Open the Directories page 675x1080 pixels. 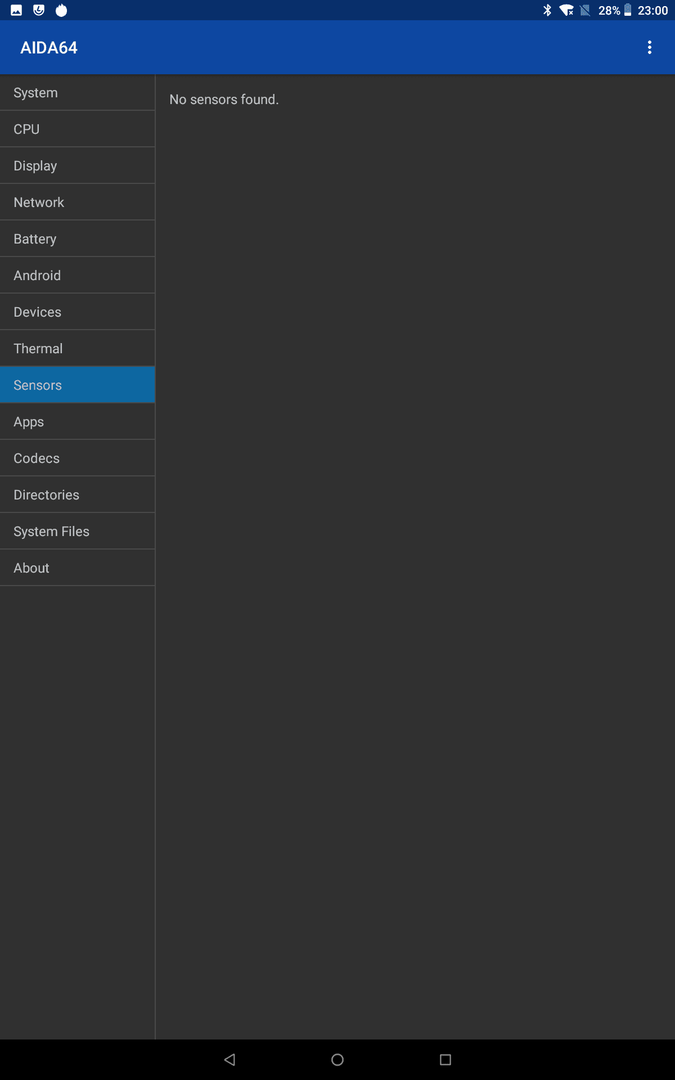pyautogui.click(x=77, y=494)
